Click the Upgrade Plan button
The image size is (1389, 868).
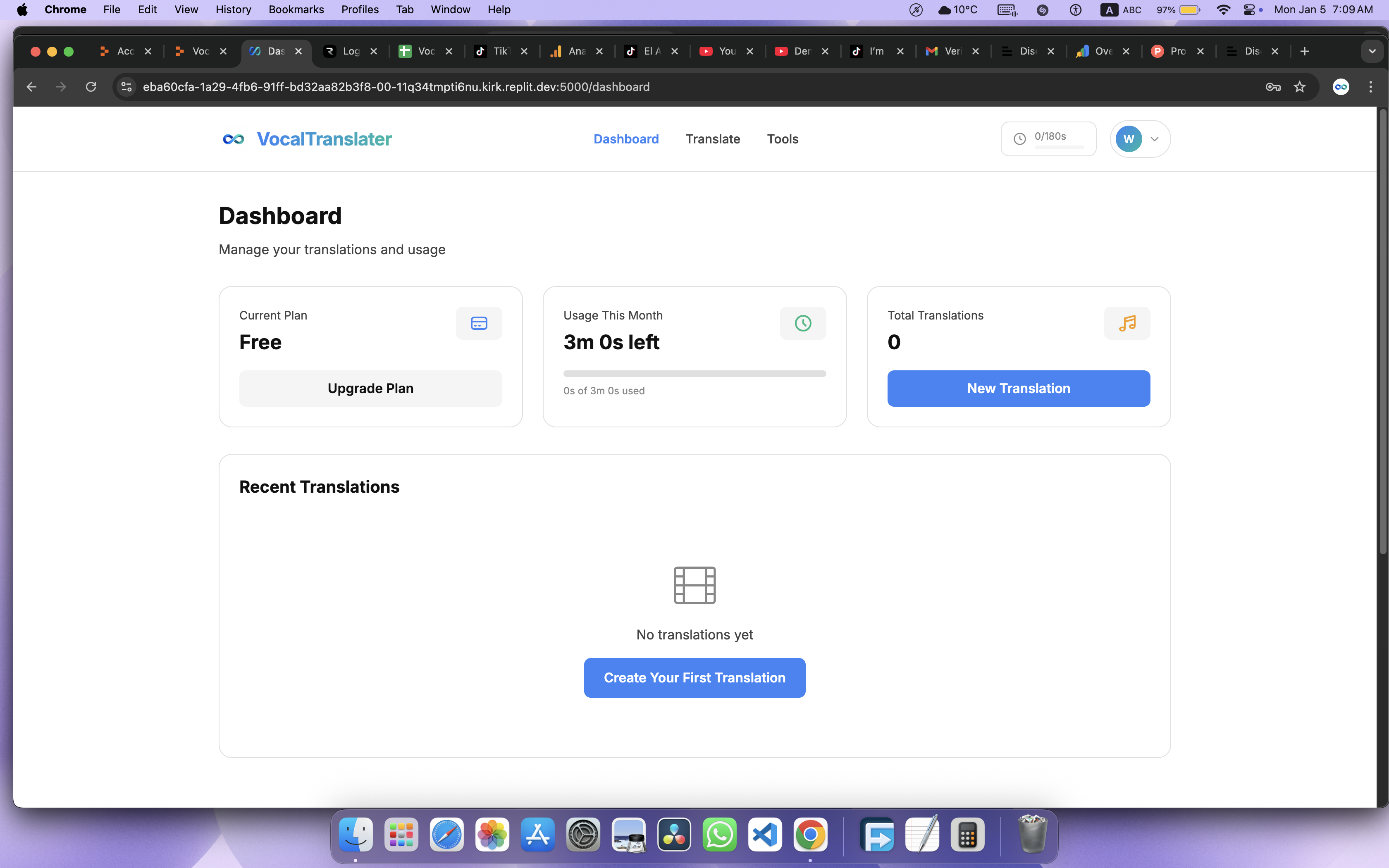[370, 388]
